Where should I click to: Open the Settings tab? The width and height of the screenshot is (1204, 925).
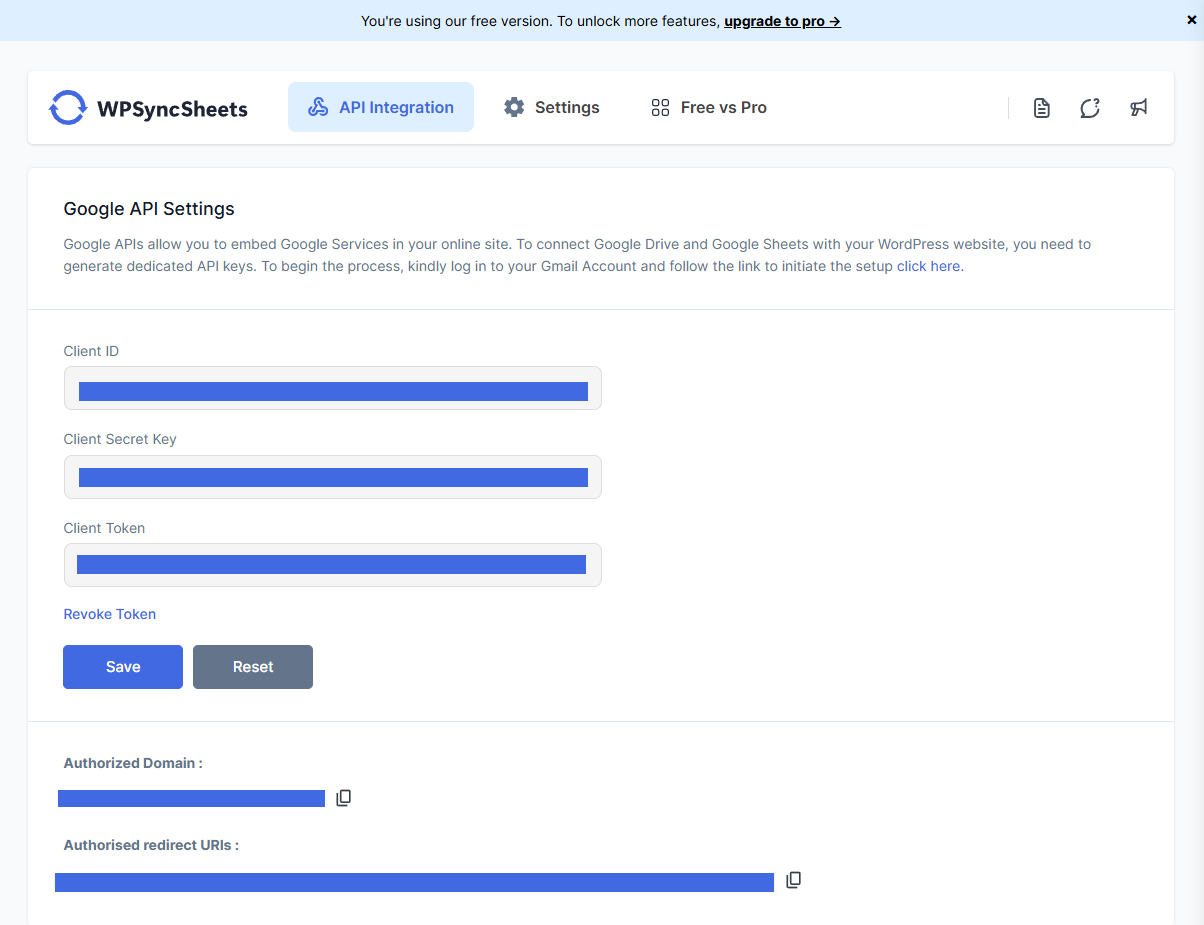tap(552, 107)
